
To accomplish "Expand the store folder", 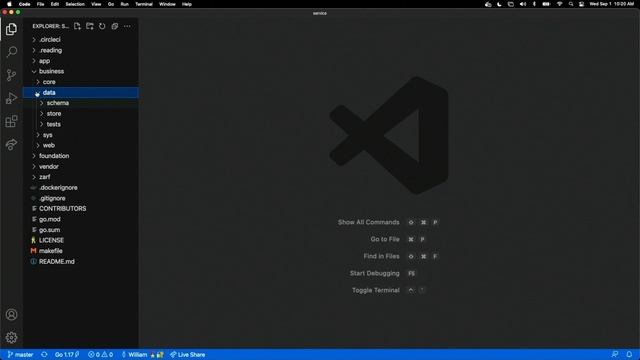I will point(81,113).
